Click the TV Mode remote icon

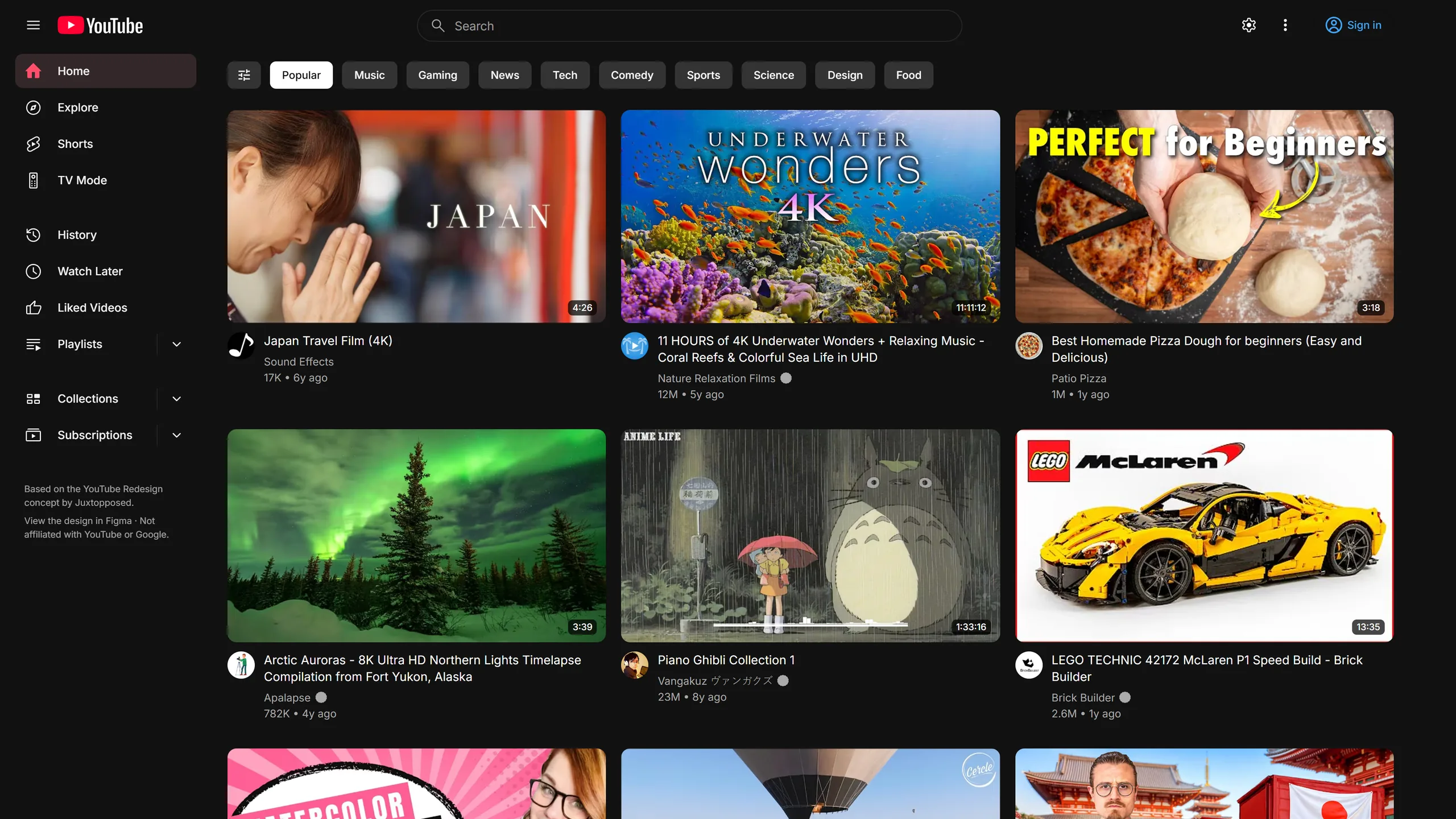(x=34, y=180)
